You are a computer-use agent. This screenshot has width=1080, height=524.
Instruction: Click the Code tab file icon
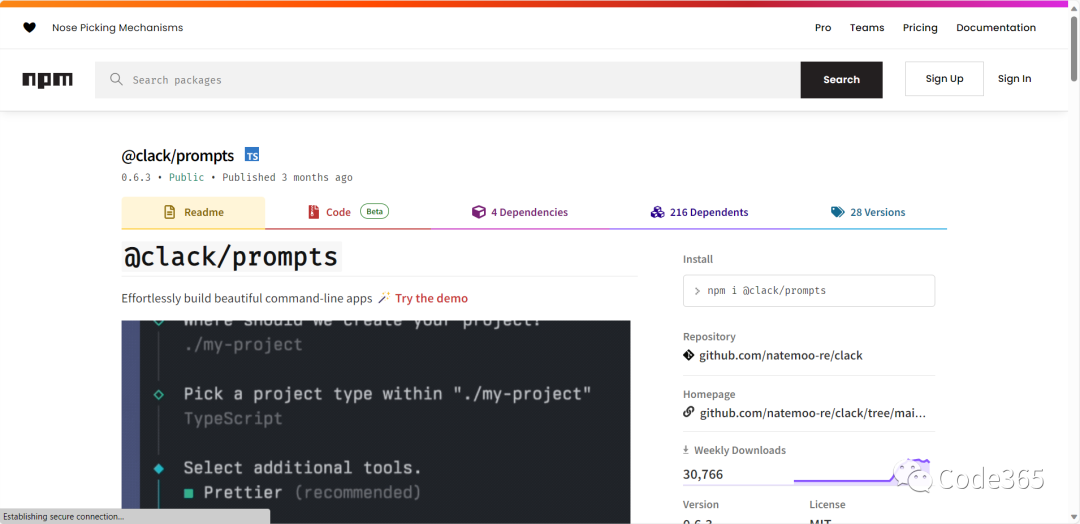coord(314,212)
